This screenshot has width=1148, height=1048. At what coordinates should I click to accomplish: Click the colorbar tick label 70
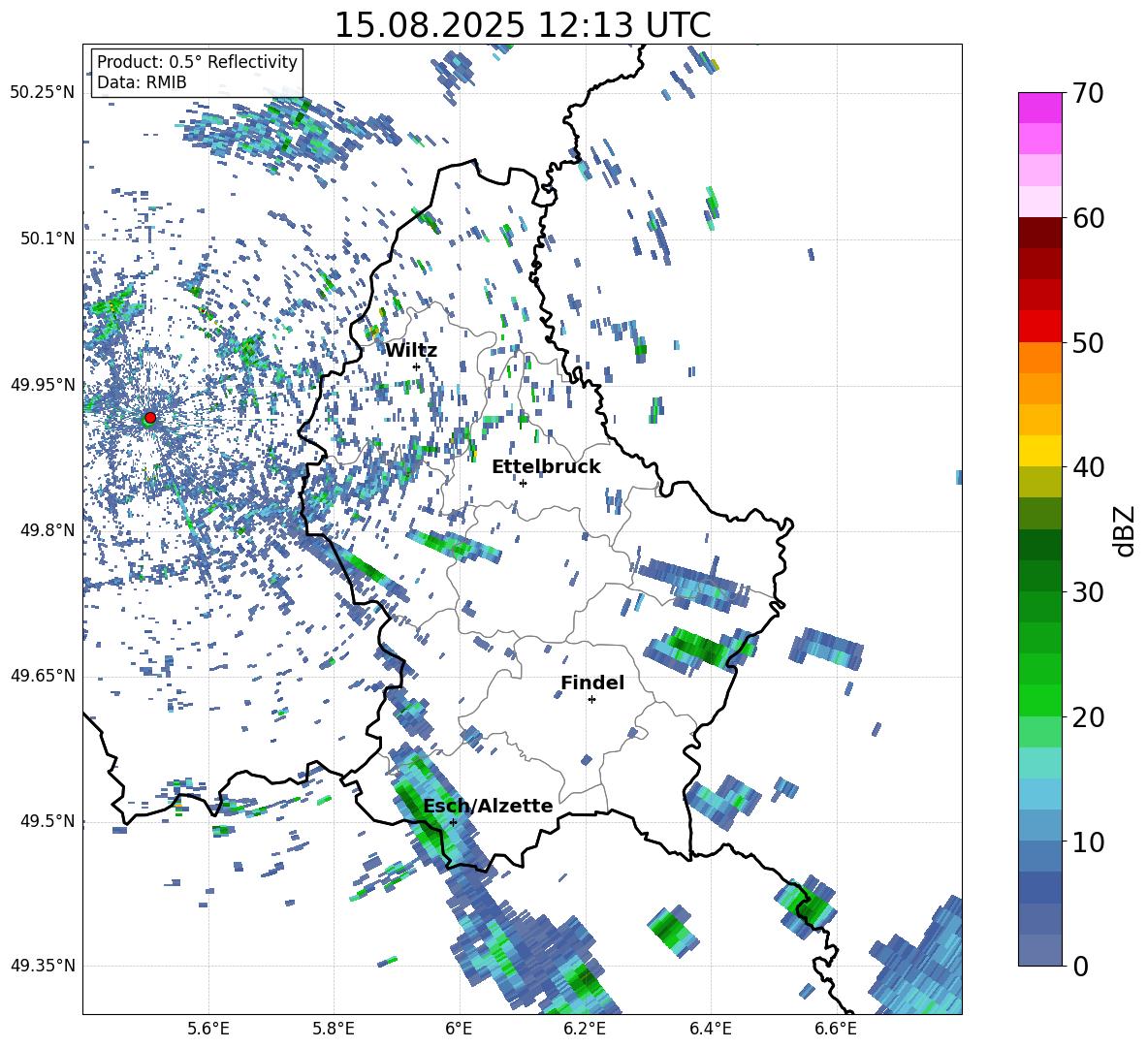coord(1089,94)
